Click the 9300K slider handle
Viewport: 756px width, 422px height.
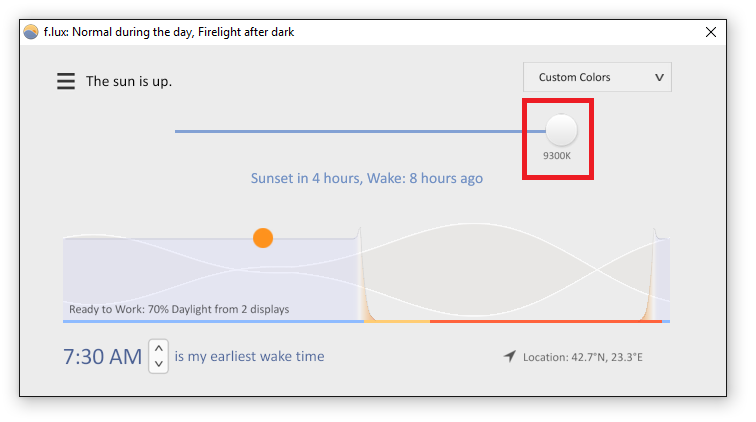click(561, 130)
